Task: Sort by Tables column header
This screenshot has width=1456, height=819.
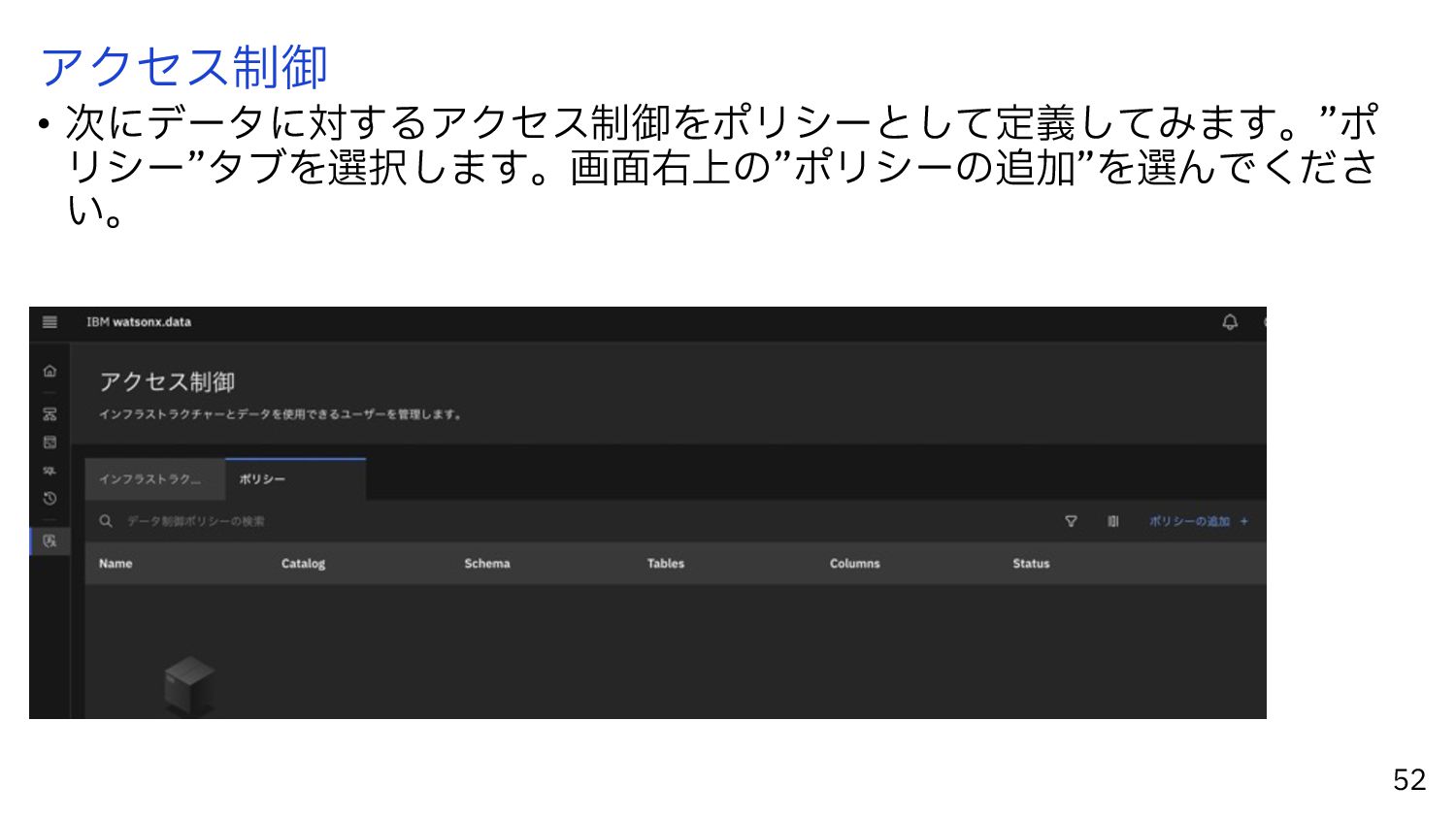Action: tap(666, 564)
